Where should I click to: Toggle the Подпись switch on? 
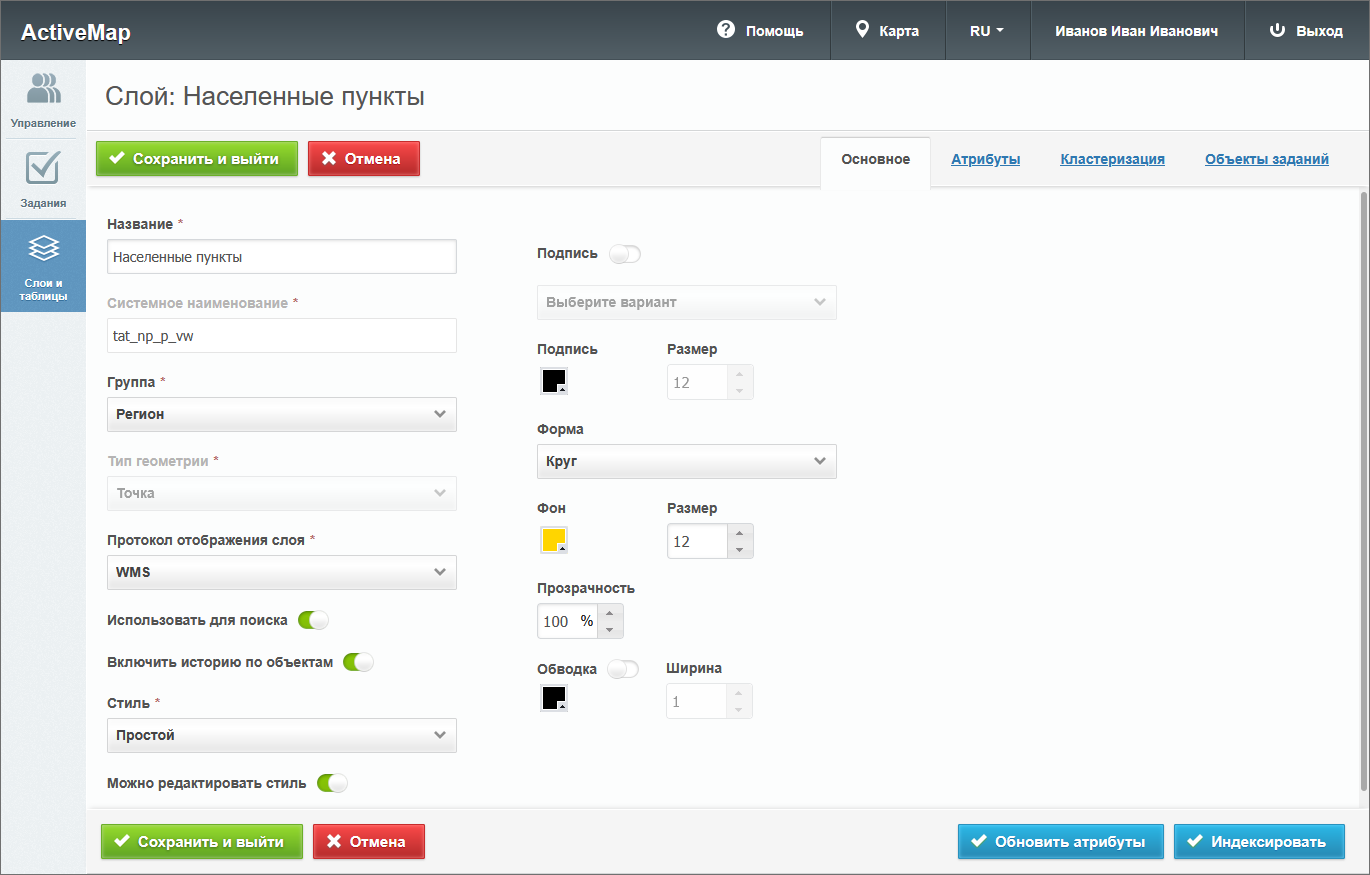pyautogui.click(x=625, y=254)
